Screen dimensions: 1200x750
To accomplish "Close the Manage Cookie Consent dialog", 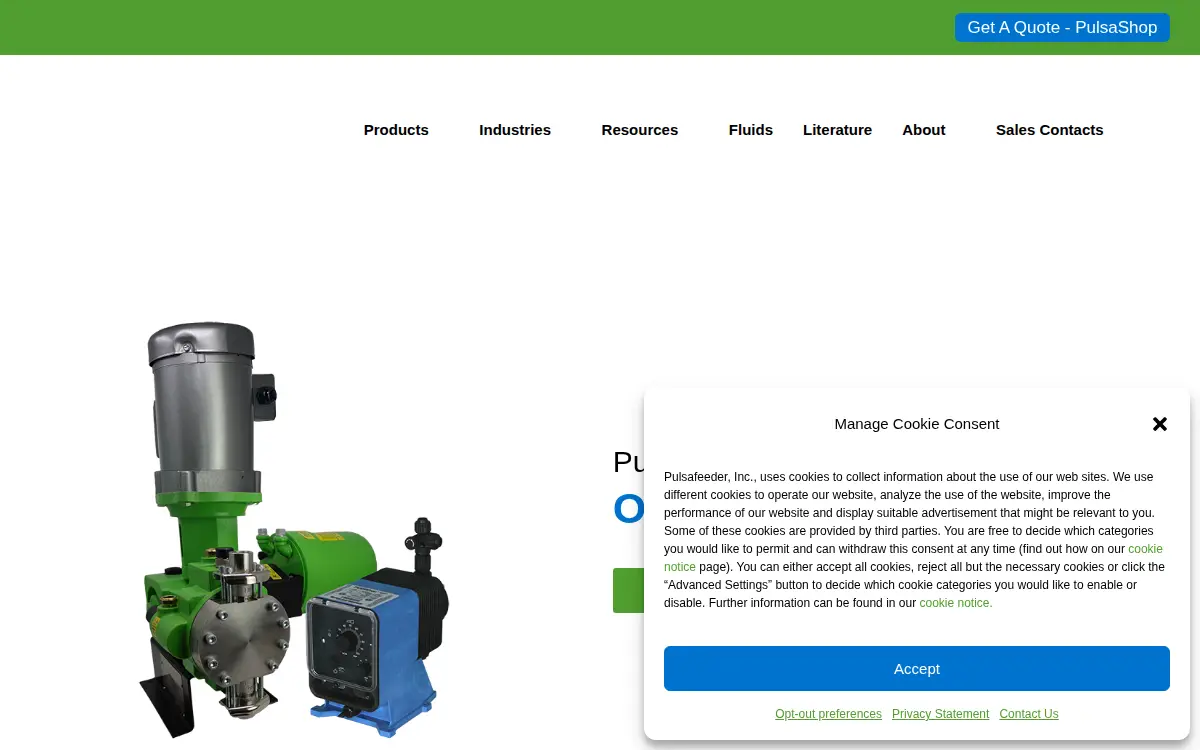I will [1160, 424].
